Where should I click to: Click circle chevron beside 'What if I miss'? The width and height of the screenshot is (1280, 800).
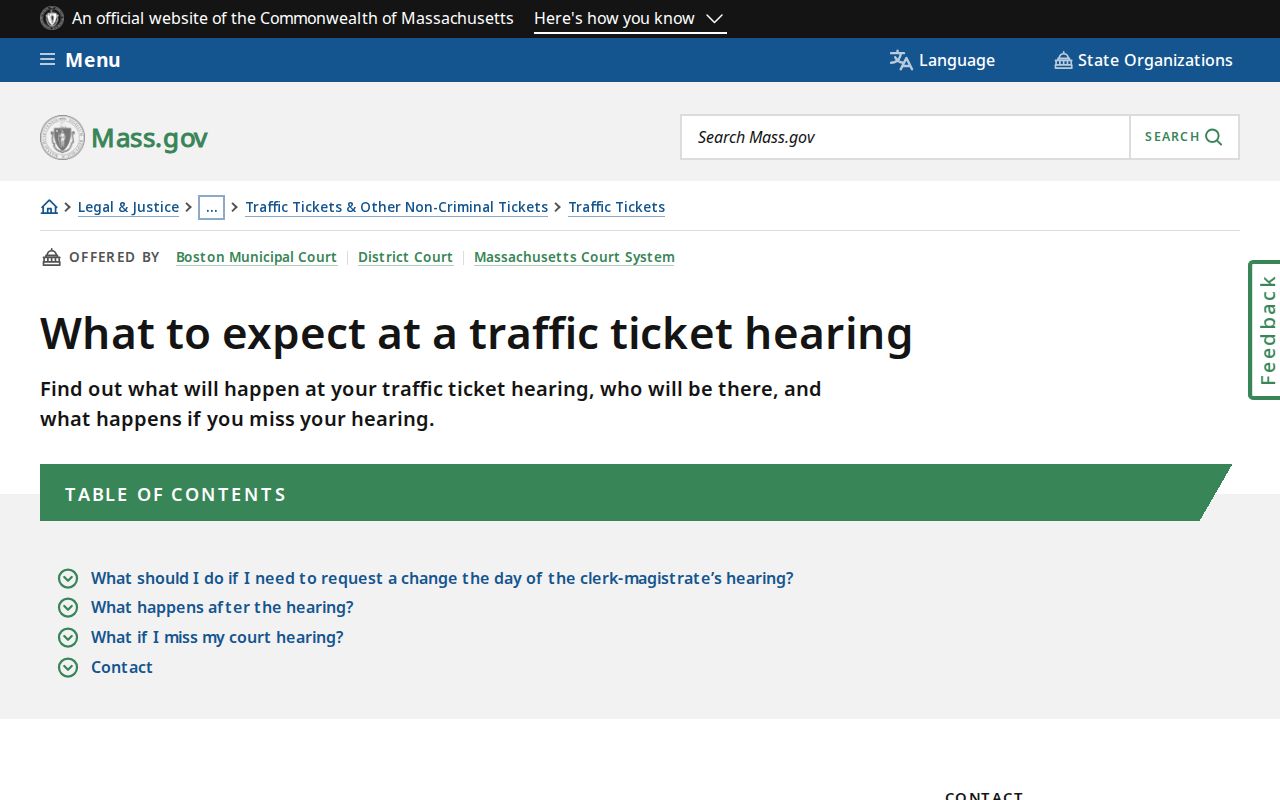click(x=68, y=637)
